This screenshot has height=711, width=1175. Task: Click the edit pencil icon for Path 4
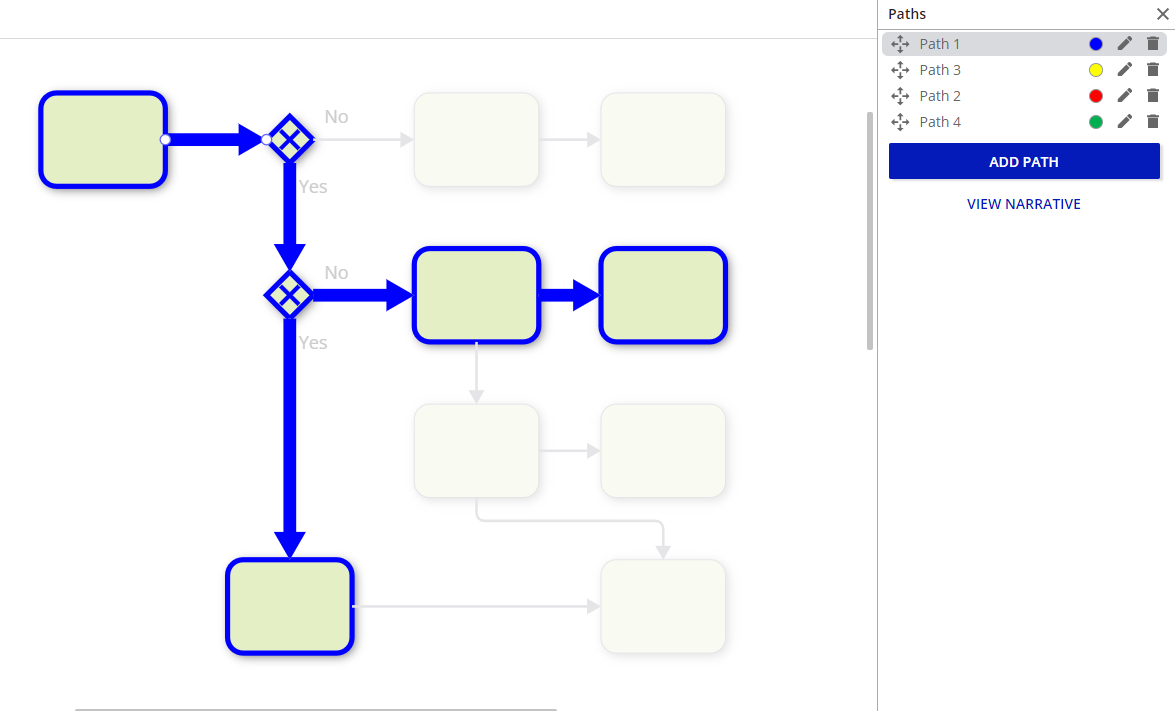point(1125,122)
